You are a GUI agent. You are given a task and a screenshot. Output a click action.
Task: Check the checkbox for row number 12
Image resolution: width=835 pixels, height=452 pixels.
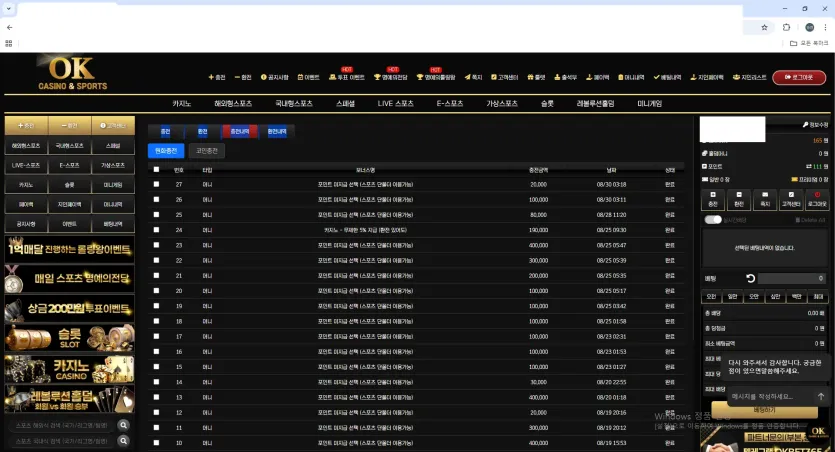point(156,412)
